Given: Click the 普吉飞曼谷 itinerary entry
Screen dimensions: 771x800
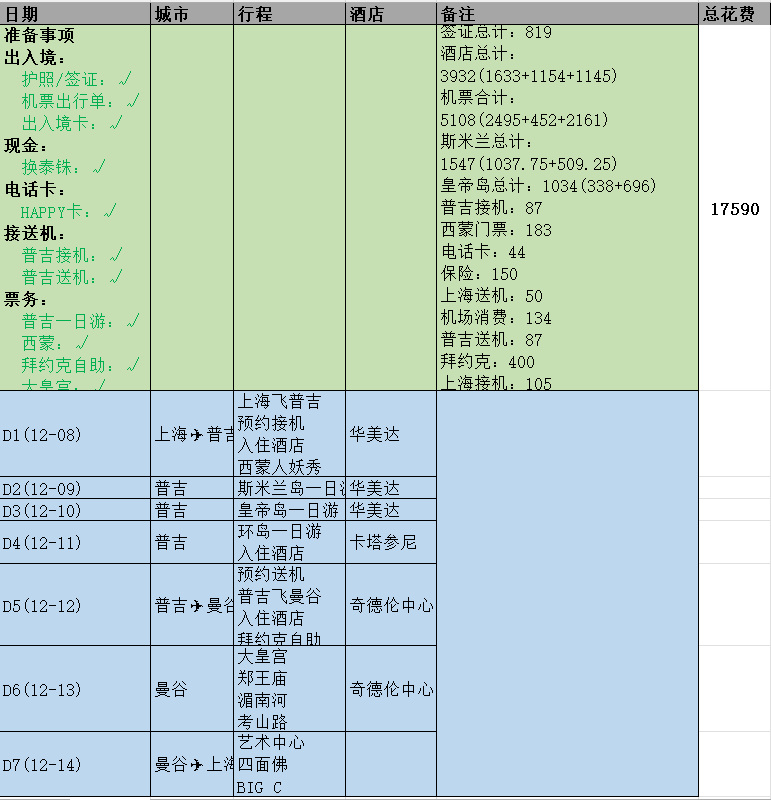Looking at the screenshot, I should tap(279, 596).
